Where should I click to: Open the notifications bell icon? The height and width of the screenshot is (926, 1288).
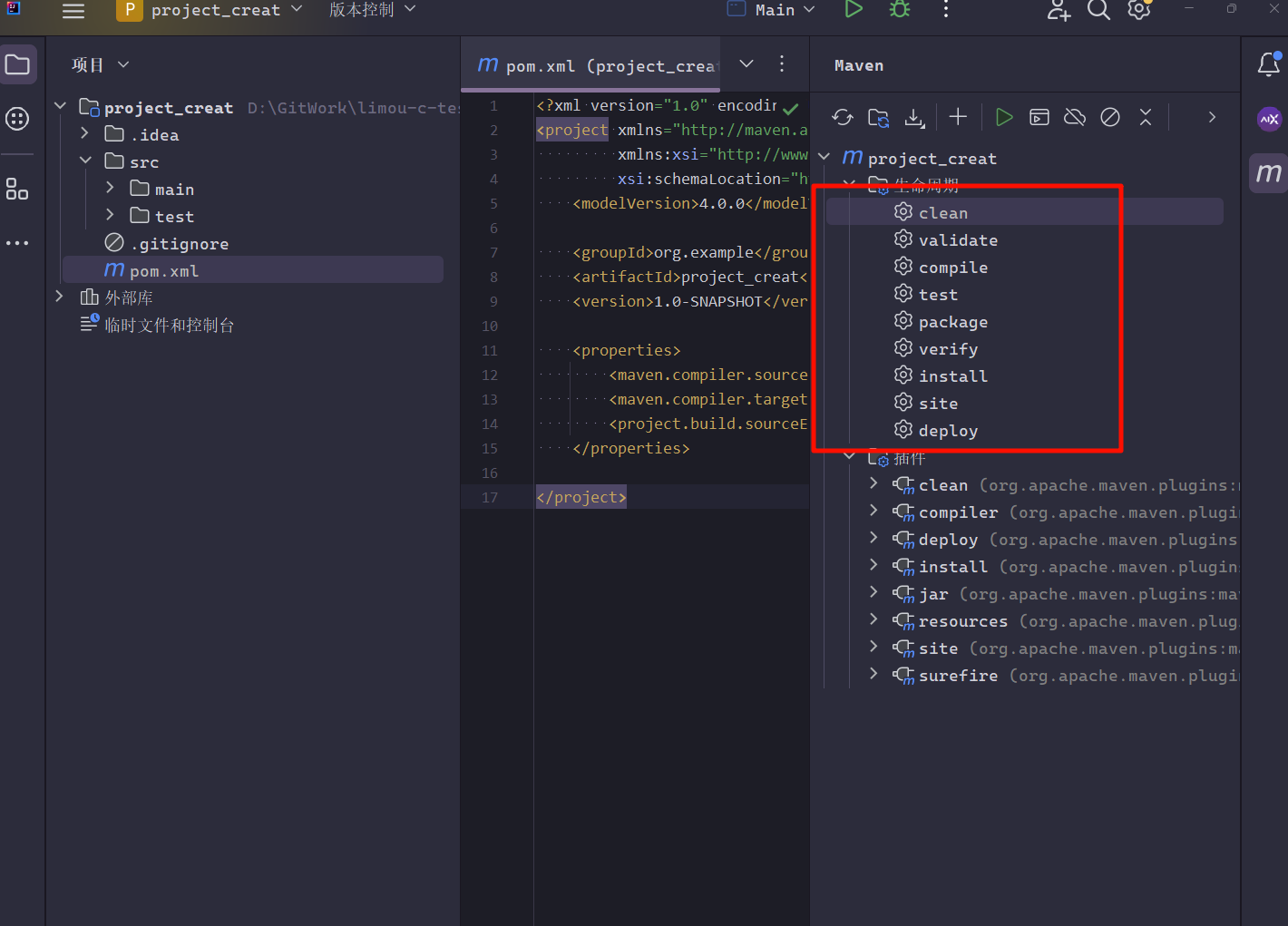(x=1269, y=64)
